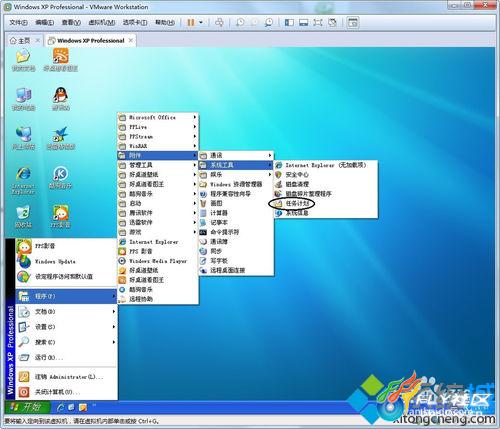Open Internet Explorer (无加载项) entry

click(x=325, y=165)
